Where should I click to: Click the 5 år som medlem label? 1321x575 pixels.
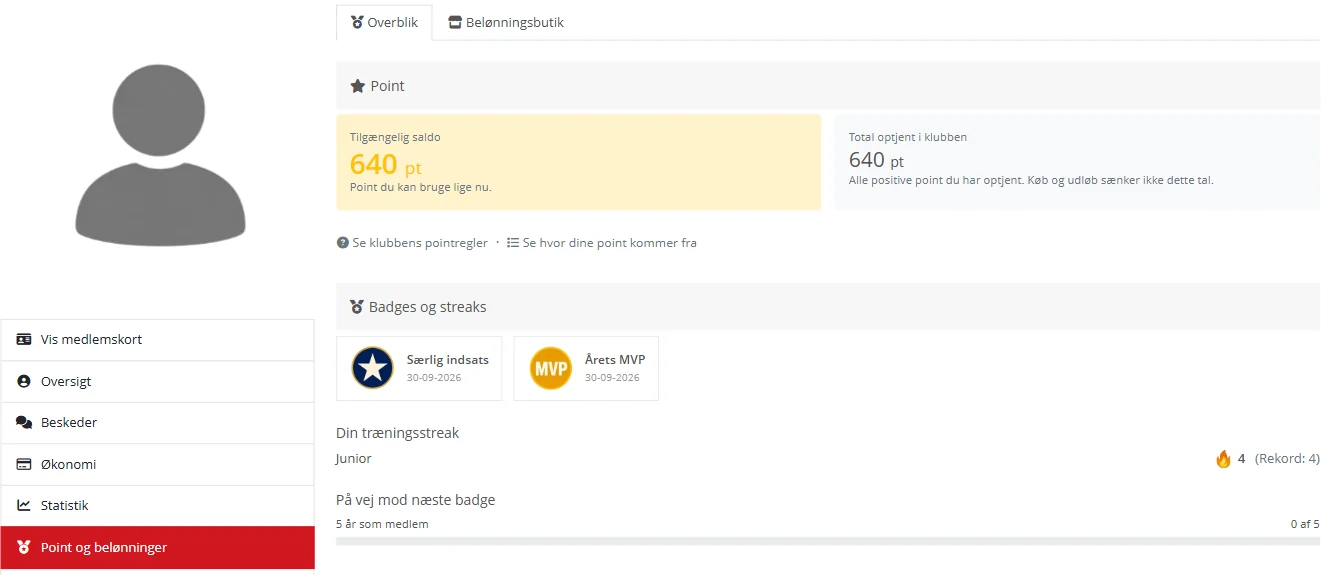click(382, 524)
